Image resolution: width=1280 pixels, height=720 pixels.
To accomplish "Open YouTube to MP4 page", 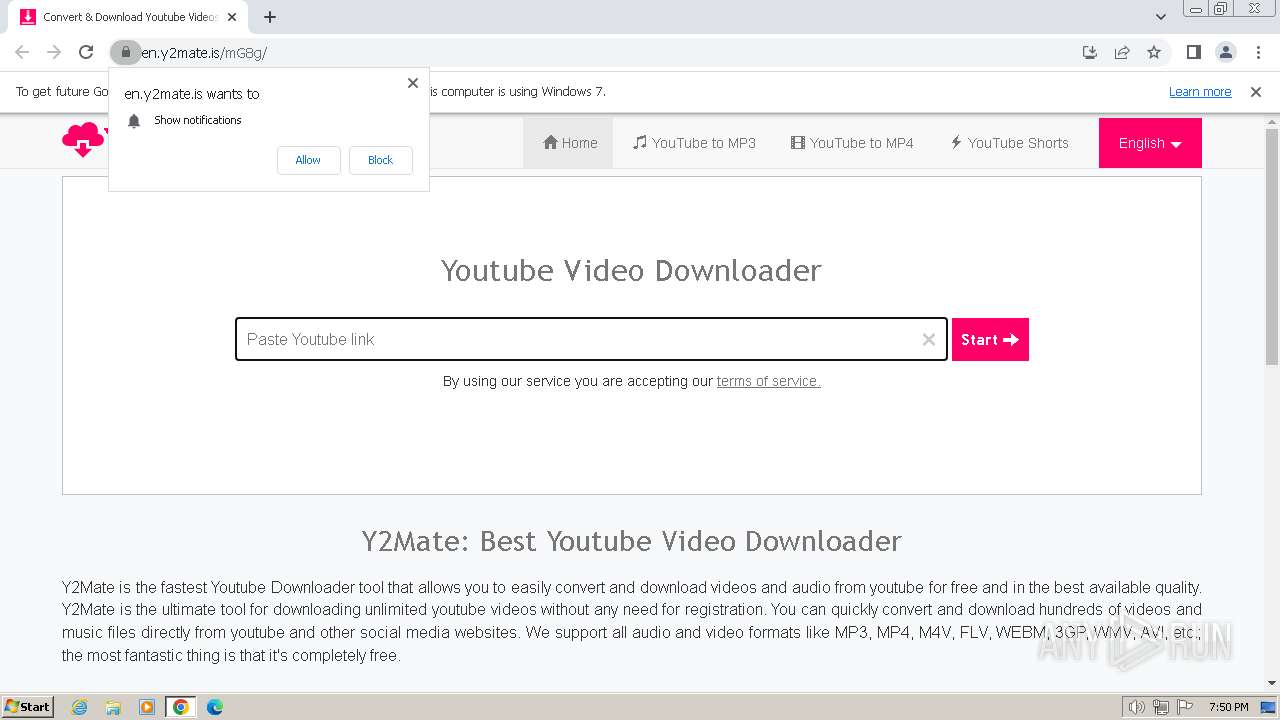I will (852, 143).
